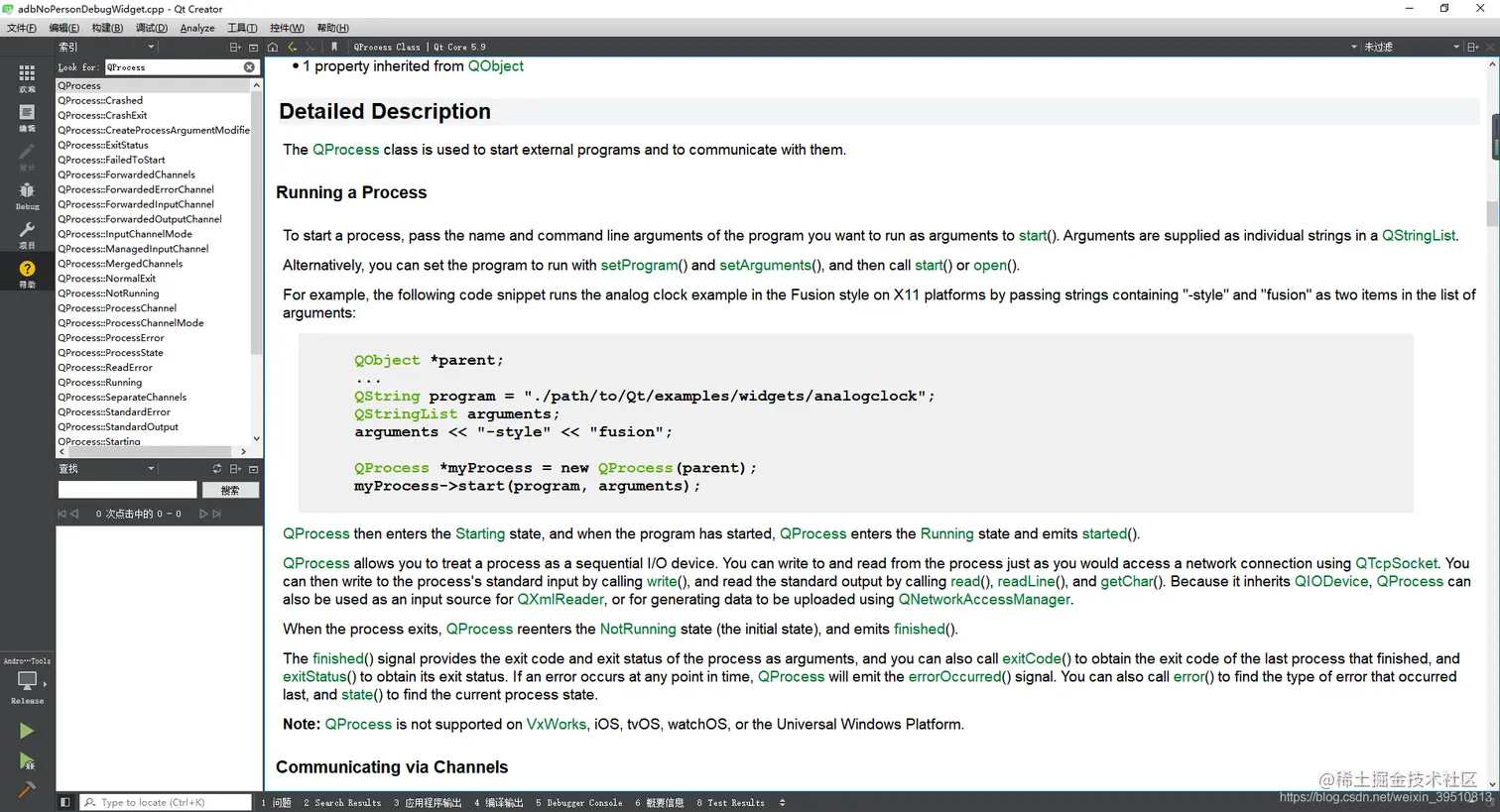
Task: Toggle the left sidebar visibility
Action: [x=64, y=802]
